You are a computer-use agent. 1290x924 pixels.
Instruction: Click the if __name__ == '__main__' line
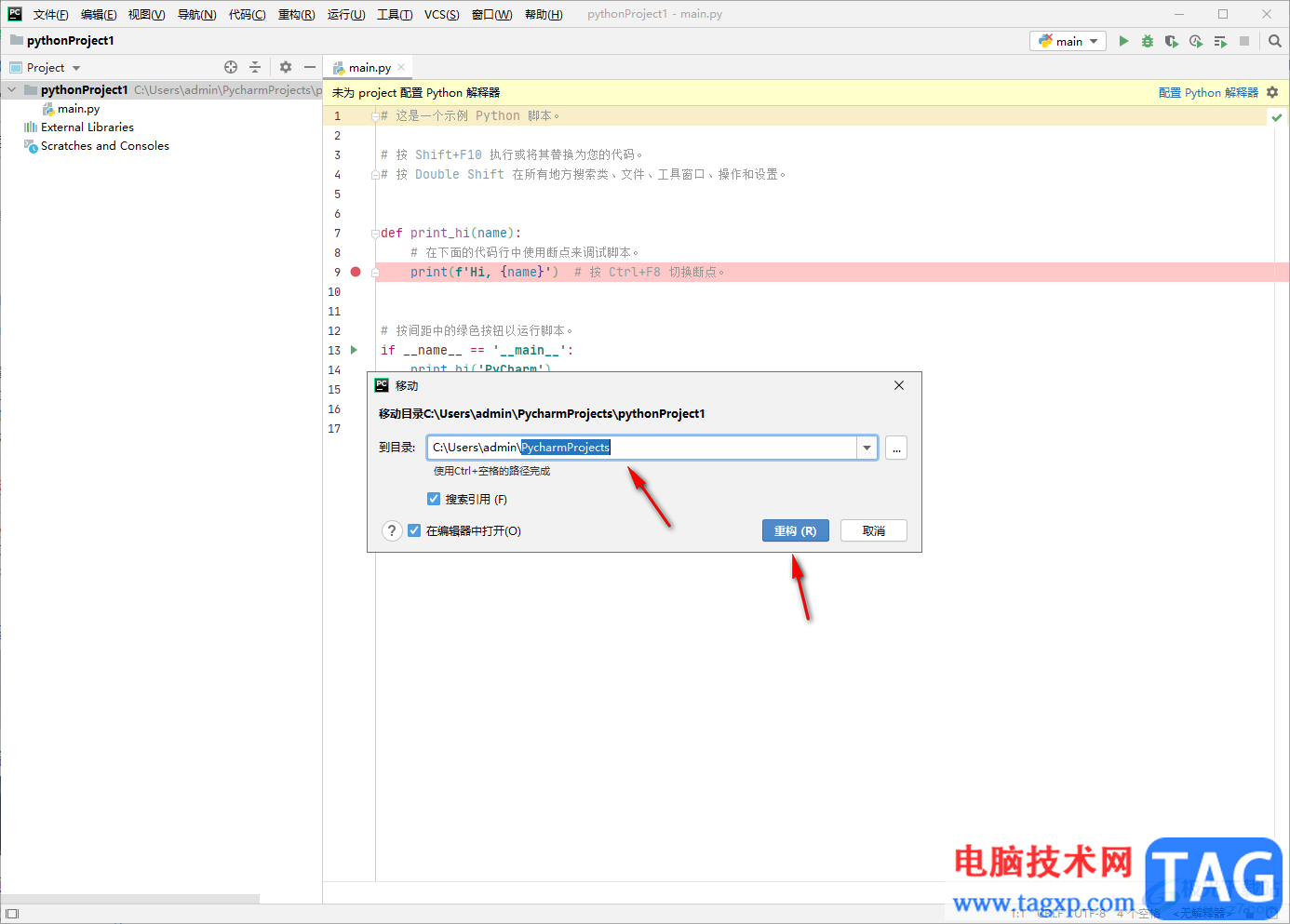[x=477, y=350]
